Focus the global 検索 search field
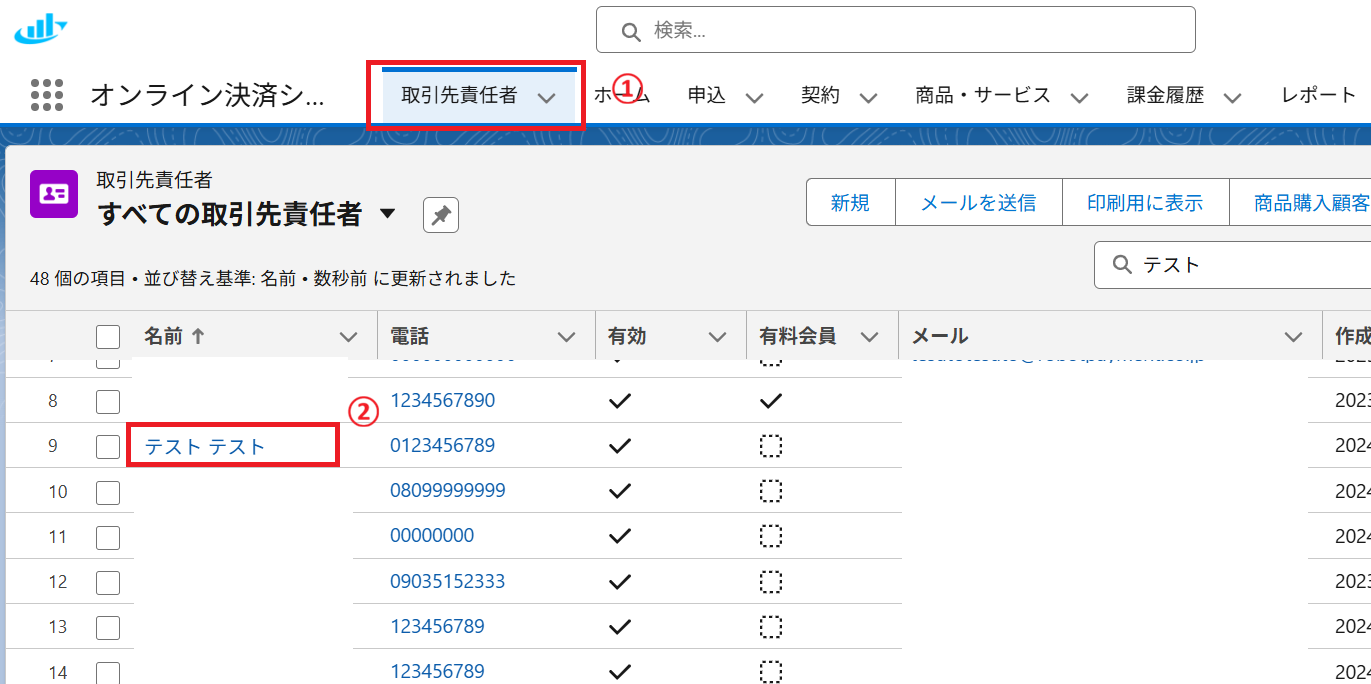This screenshot has width=1371, height=684. (910, 31)
